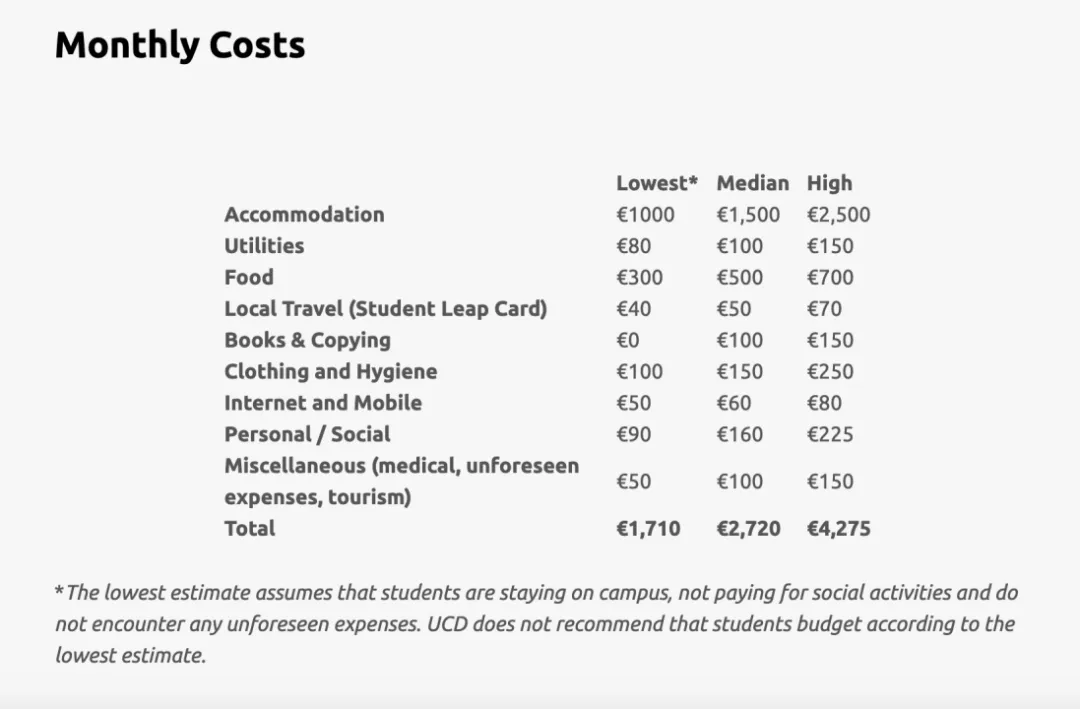Click the Miscellaneous expenses row label
The image size is (1080, 709).
[x=402, y=481]
